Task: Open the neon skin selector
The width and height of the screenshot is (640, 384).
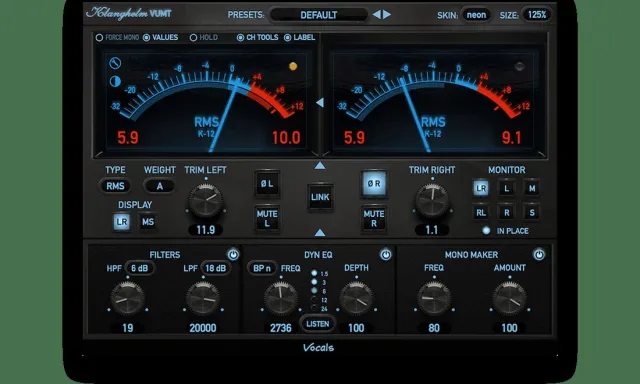Action: point(476,15)
